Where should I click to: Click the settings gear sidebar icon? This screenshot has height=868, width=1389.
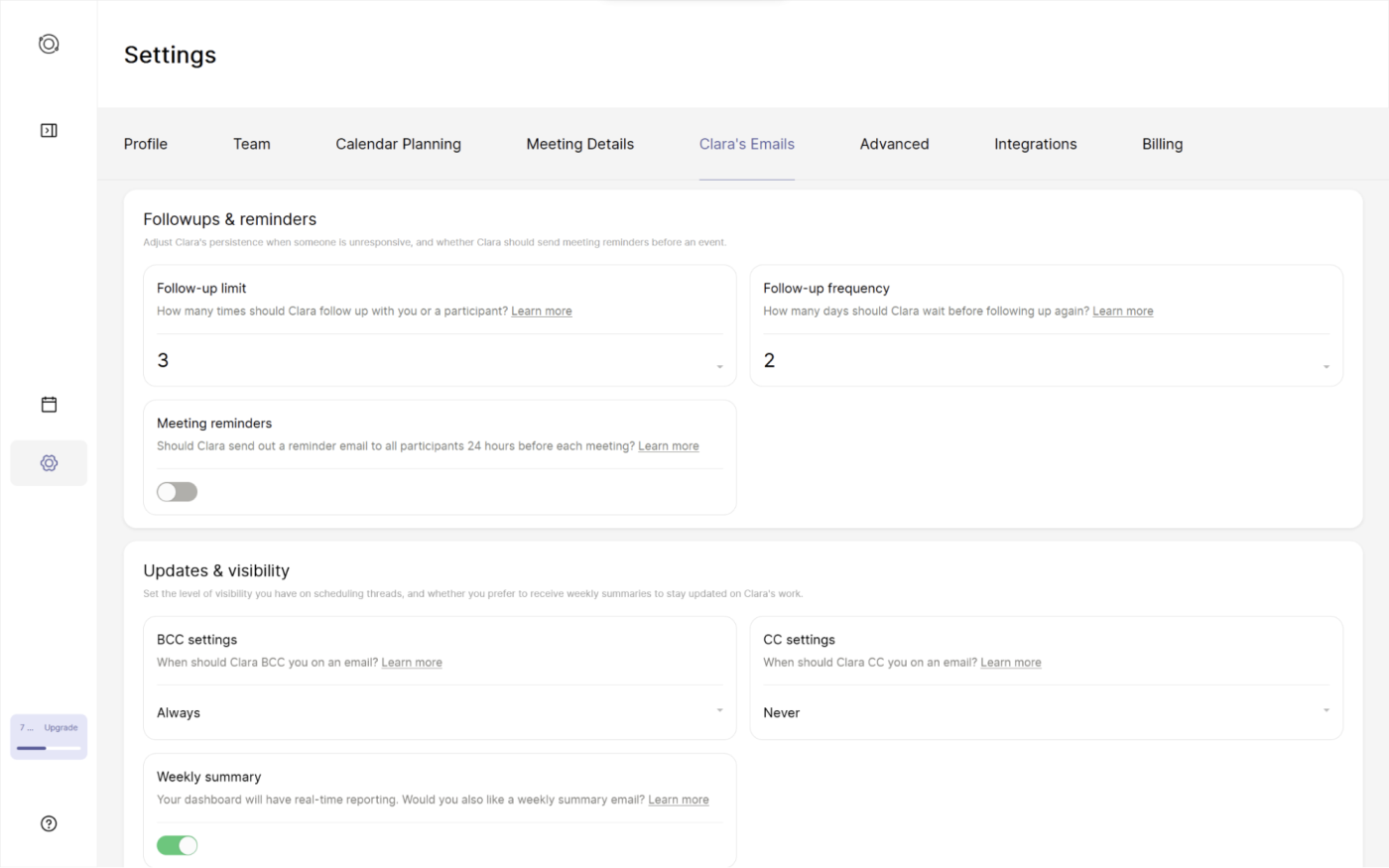point(49,463)
